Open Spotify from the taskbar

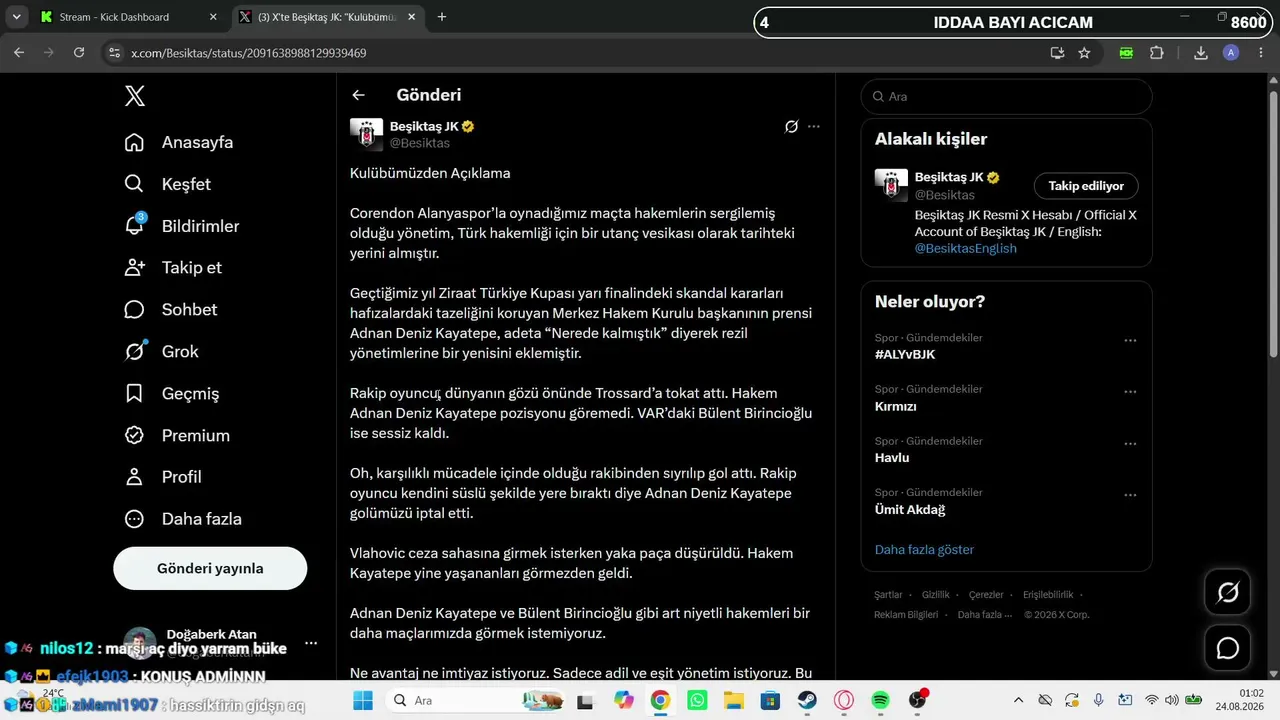pos(880,700)
